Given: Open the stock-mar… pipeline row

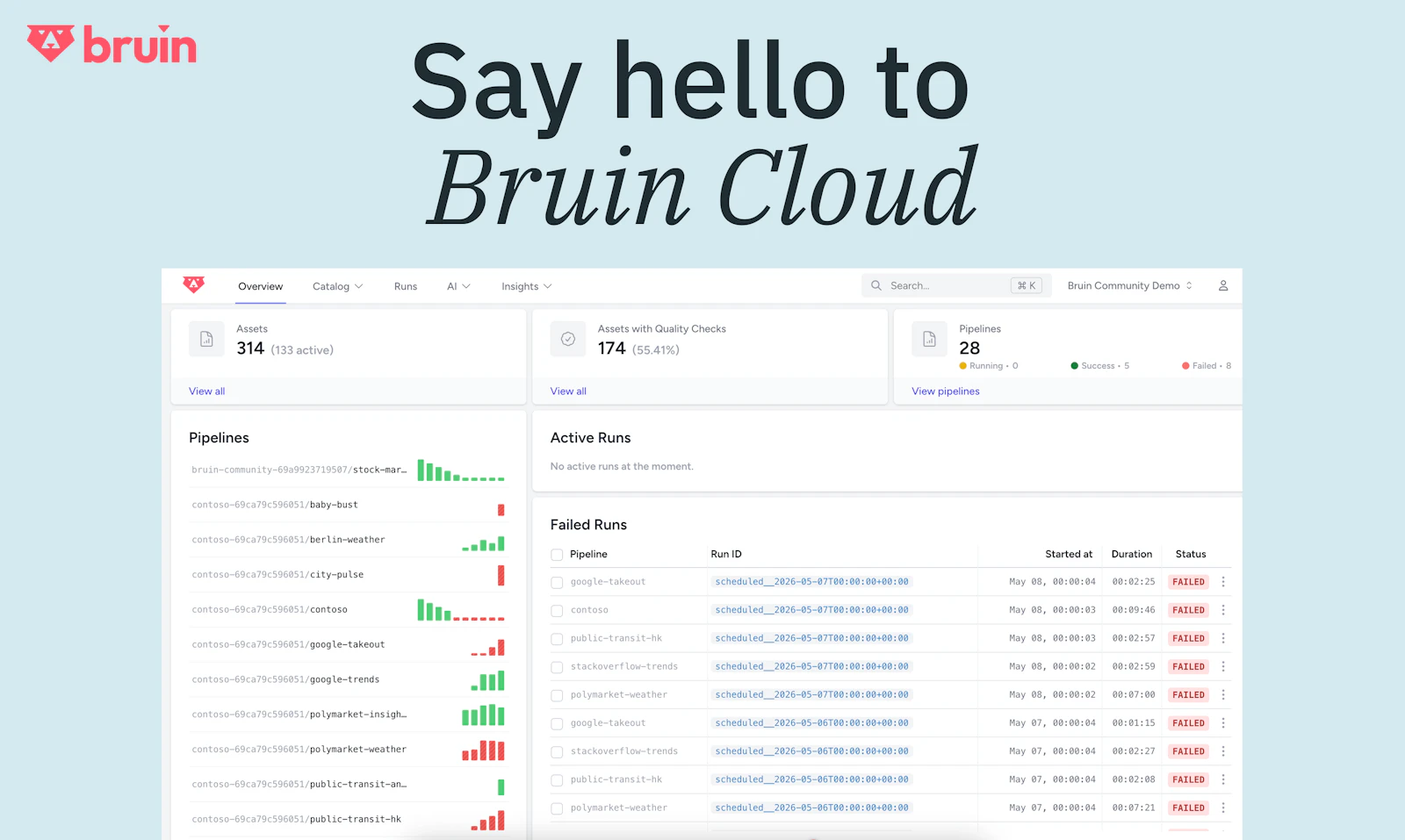Looking at the screenshot, I should [348, 470].
